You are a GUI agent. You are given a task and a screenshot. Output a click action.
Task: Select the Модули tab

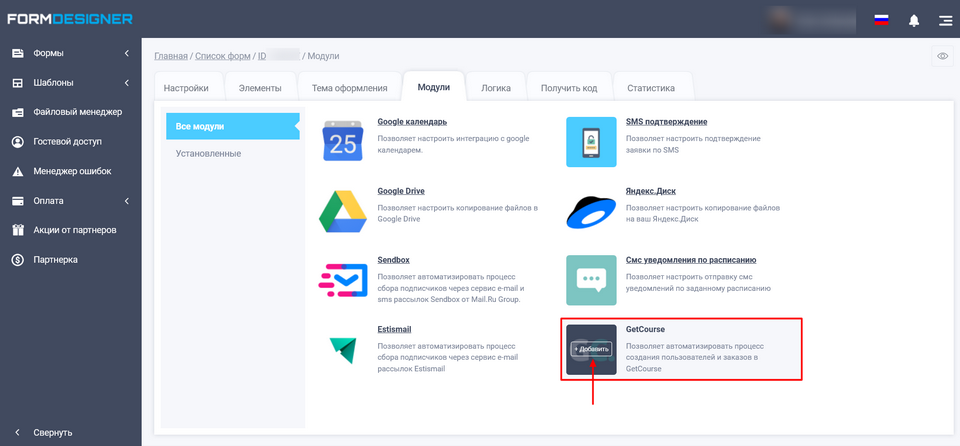coord(433,86)
